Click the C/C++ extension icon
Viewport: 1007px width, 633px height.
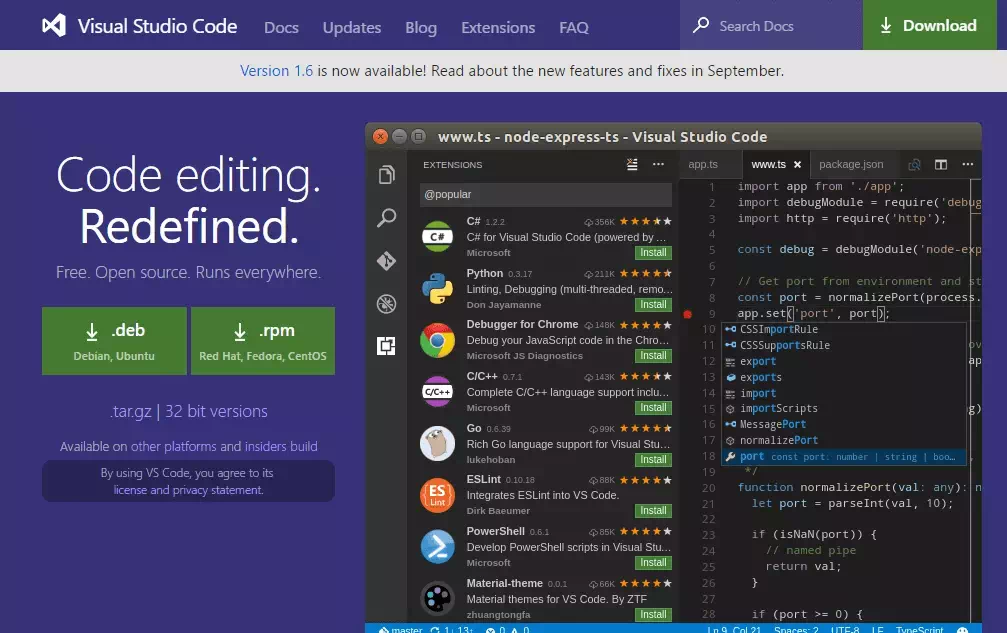click(437, 392)
